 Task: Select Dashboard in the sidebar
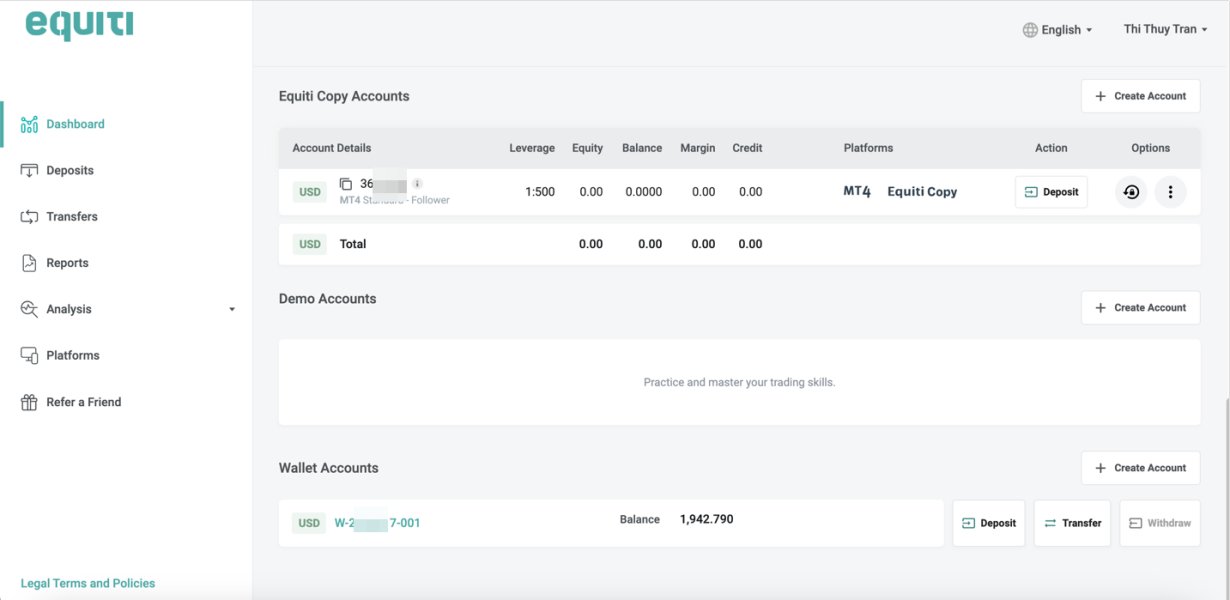75,124
